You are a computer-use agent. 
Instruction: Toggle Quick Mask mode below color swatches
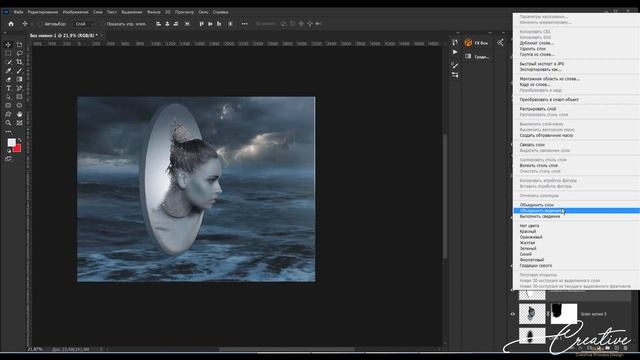point(8,159)
